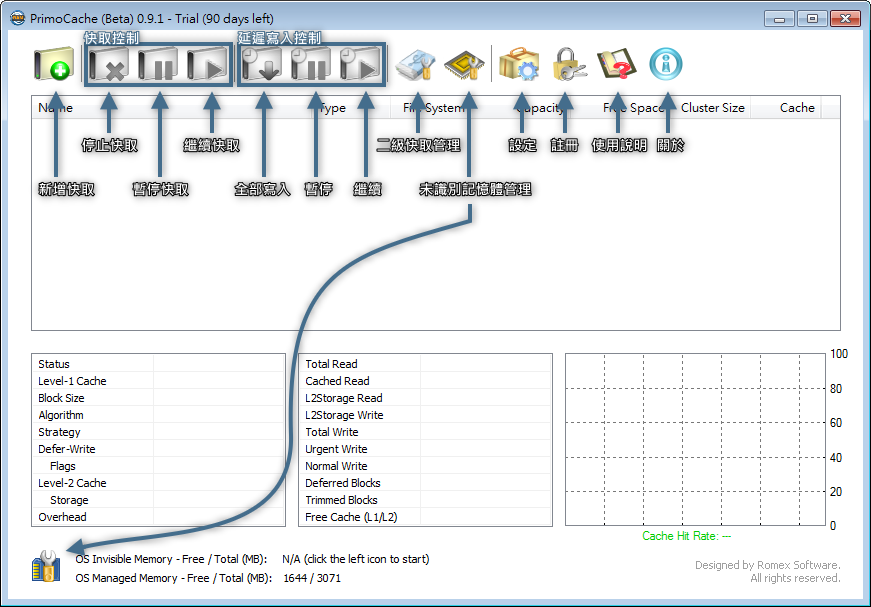
Task: Open Level-2 storage management icon
Action: (415, 64)
